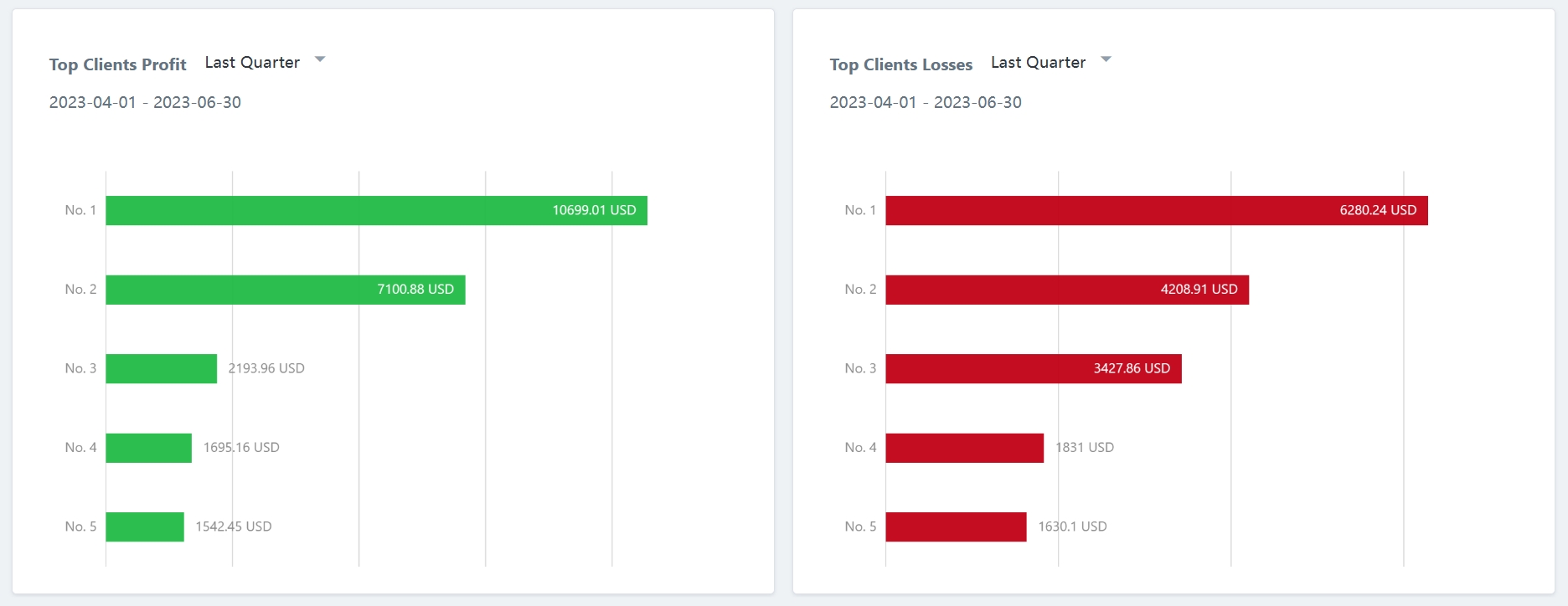
Task: Click the 4208.91 USD red loss bar
Action: tap(1066, 290)
